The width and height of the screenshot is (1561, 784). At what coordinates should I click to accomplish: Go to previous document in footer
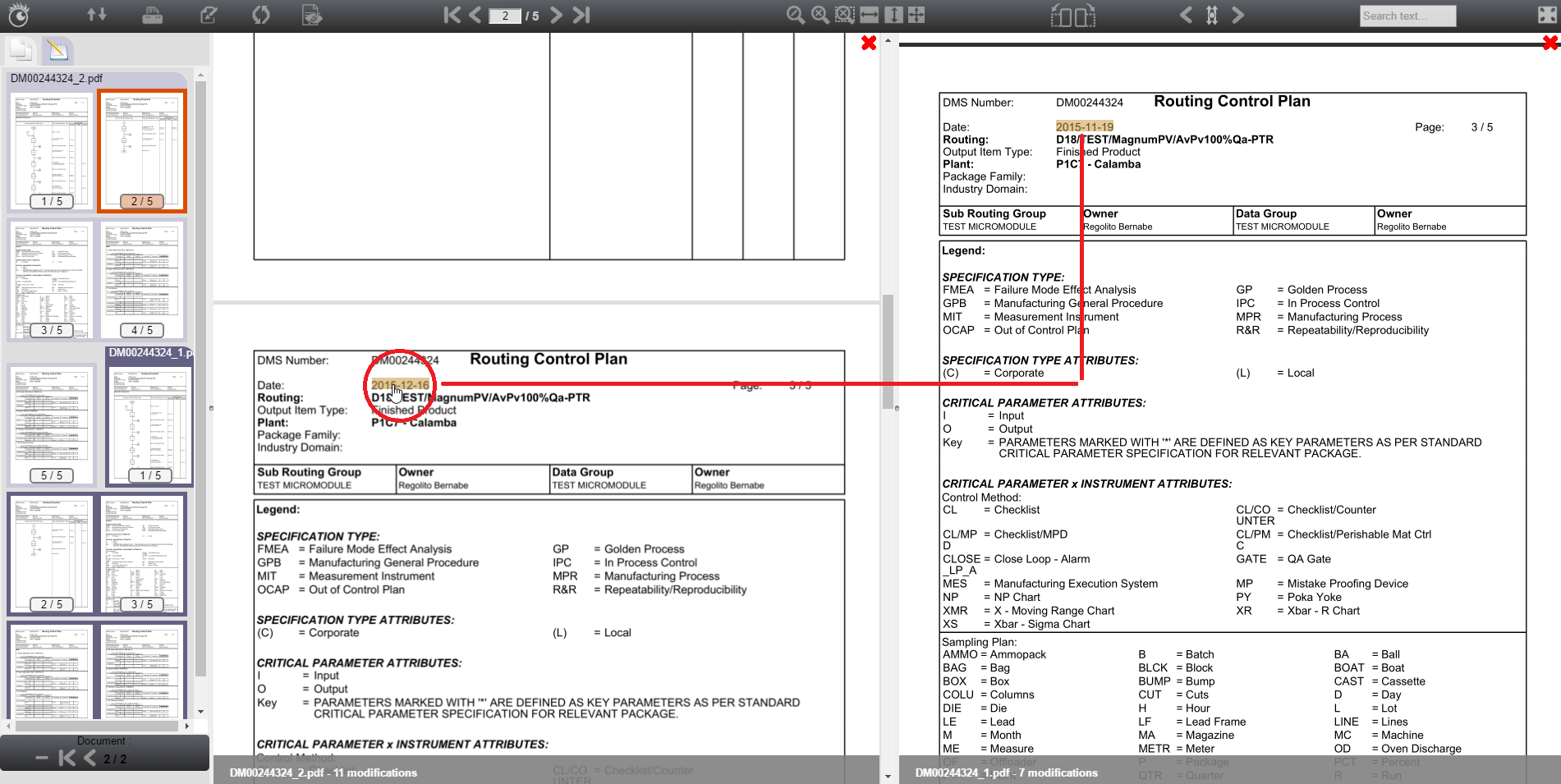(90, 759)
